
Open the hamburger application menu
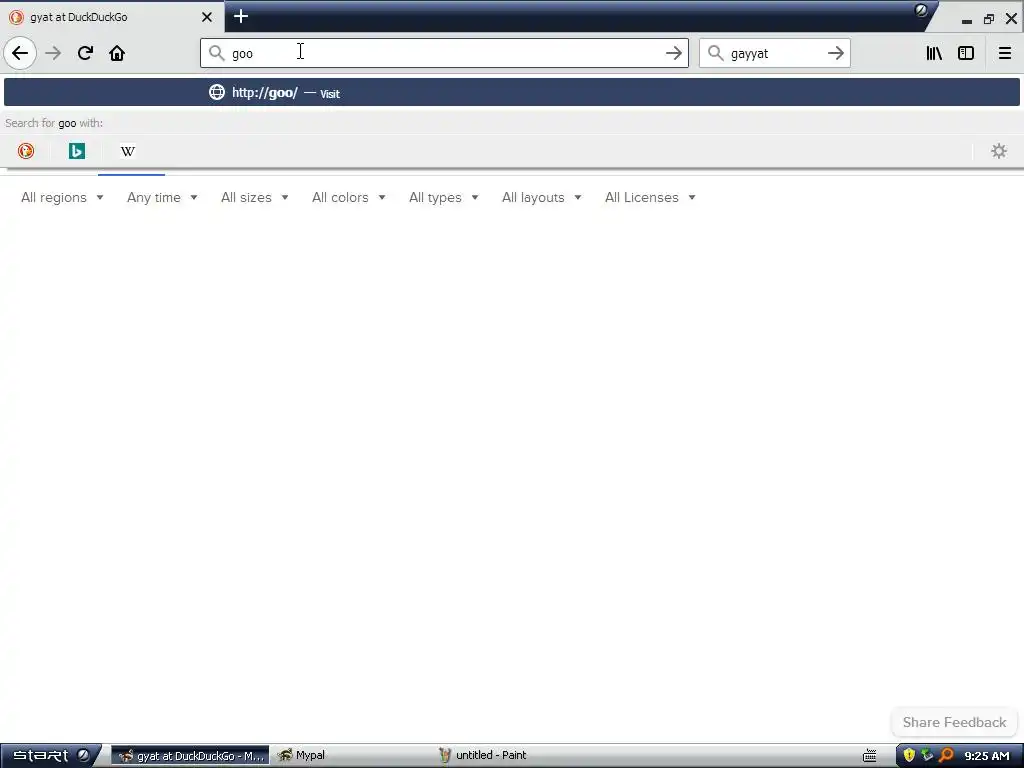[x=1004, y=53]
